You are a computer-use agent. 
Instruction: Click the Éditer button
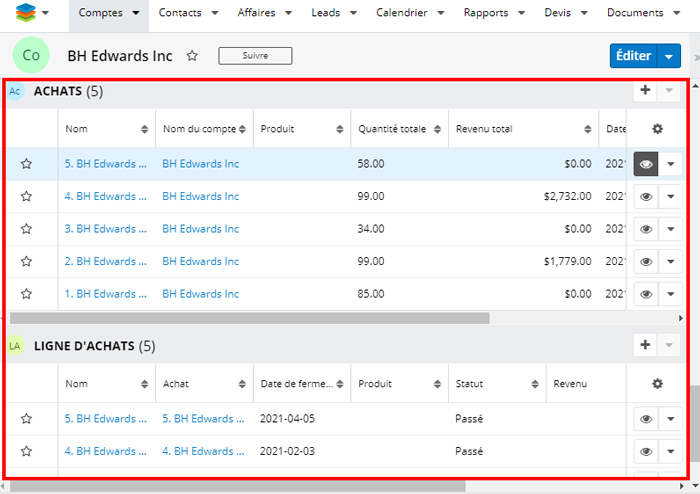click(x=633, y=56)
